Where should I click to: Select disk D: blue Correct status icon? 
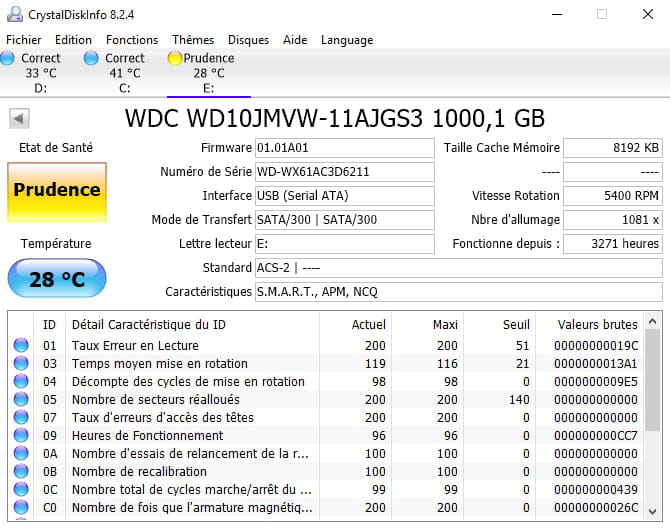tap(7, 58)
